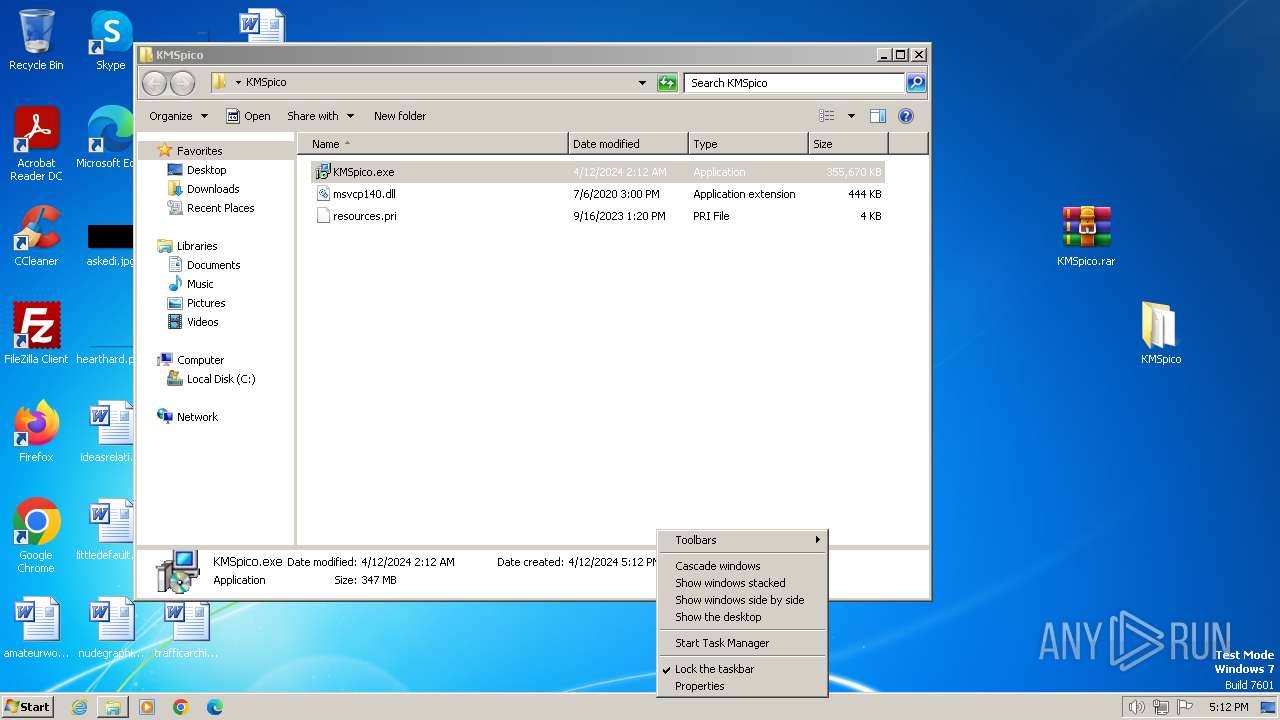This screenshot has height=720, width=1280.
Task: Click Windows Explorer taskbar button
Action: click(x=113, y=707)
